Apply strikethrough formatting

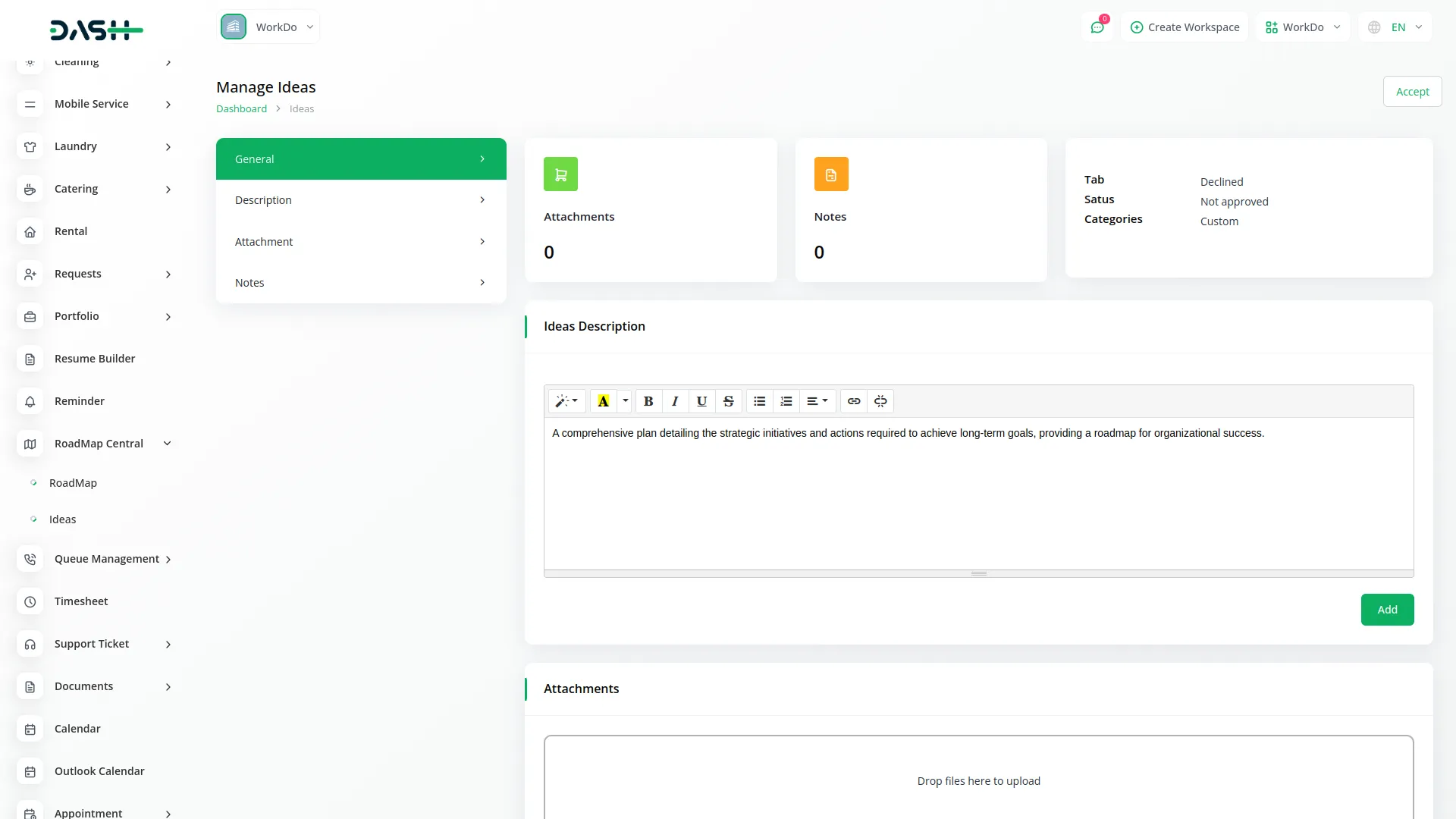(728, 401)
